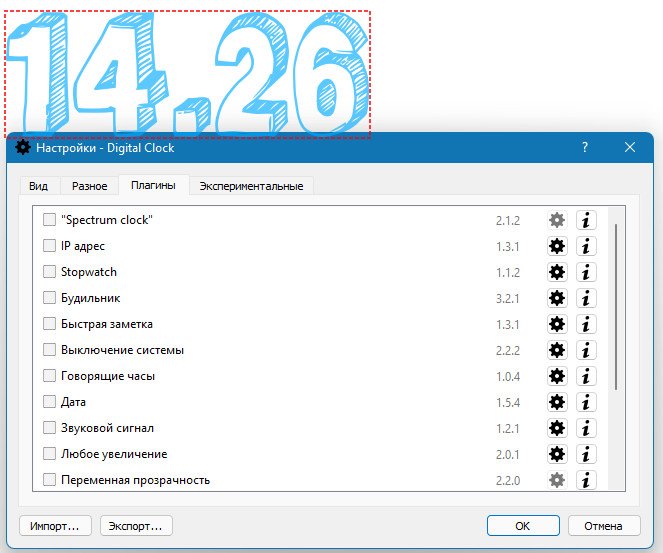This screenshot has width=663, height=553.
Task: Open Звуковой сигнал settings gear
Action: click(557, 428)
